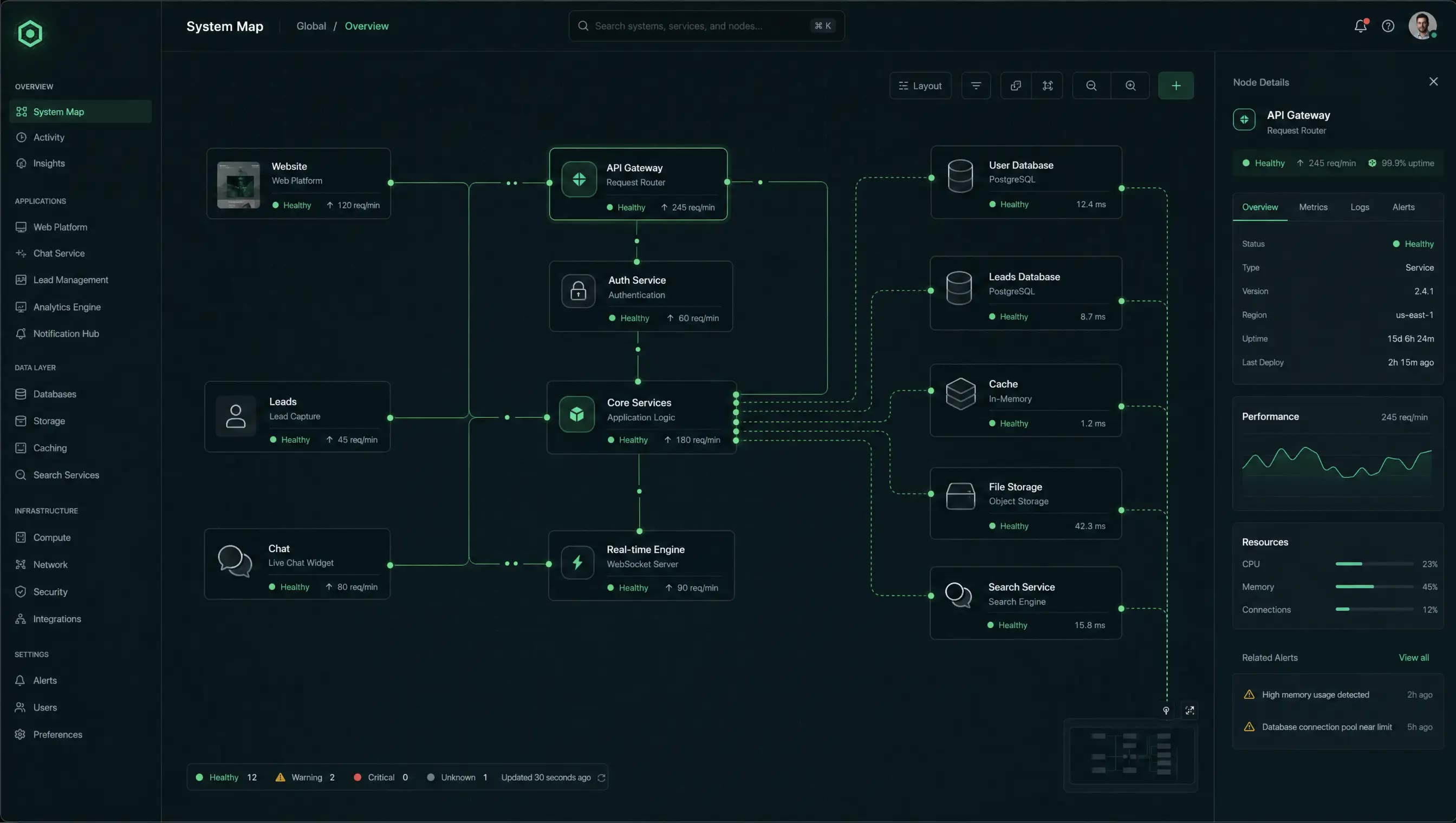Open Alerts under Settings in sidebar
The image size is (1456, 823).
click(80, 681)
